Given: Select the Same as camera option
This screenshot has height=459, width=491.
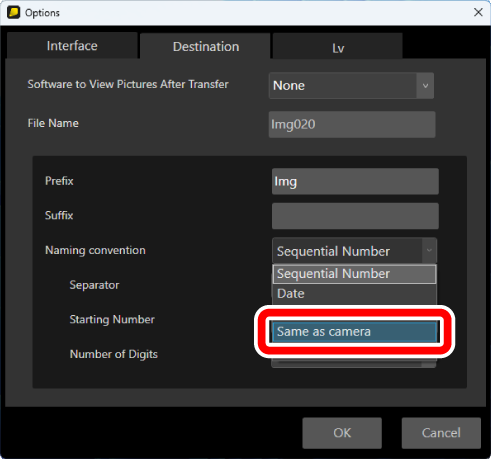Looking at the screenshot, I should tap(354, 332).
